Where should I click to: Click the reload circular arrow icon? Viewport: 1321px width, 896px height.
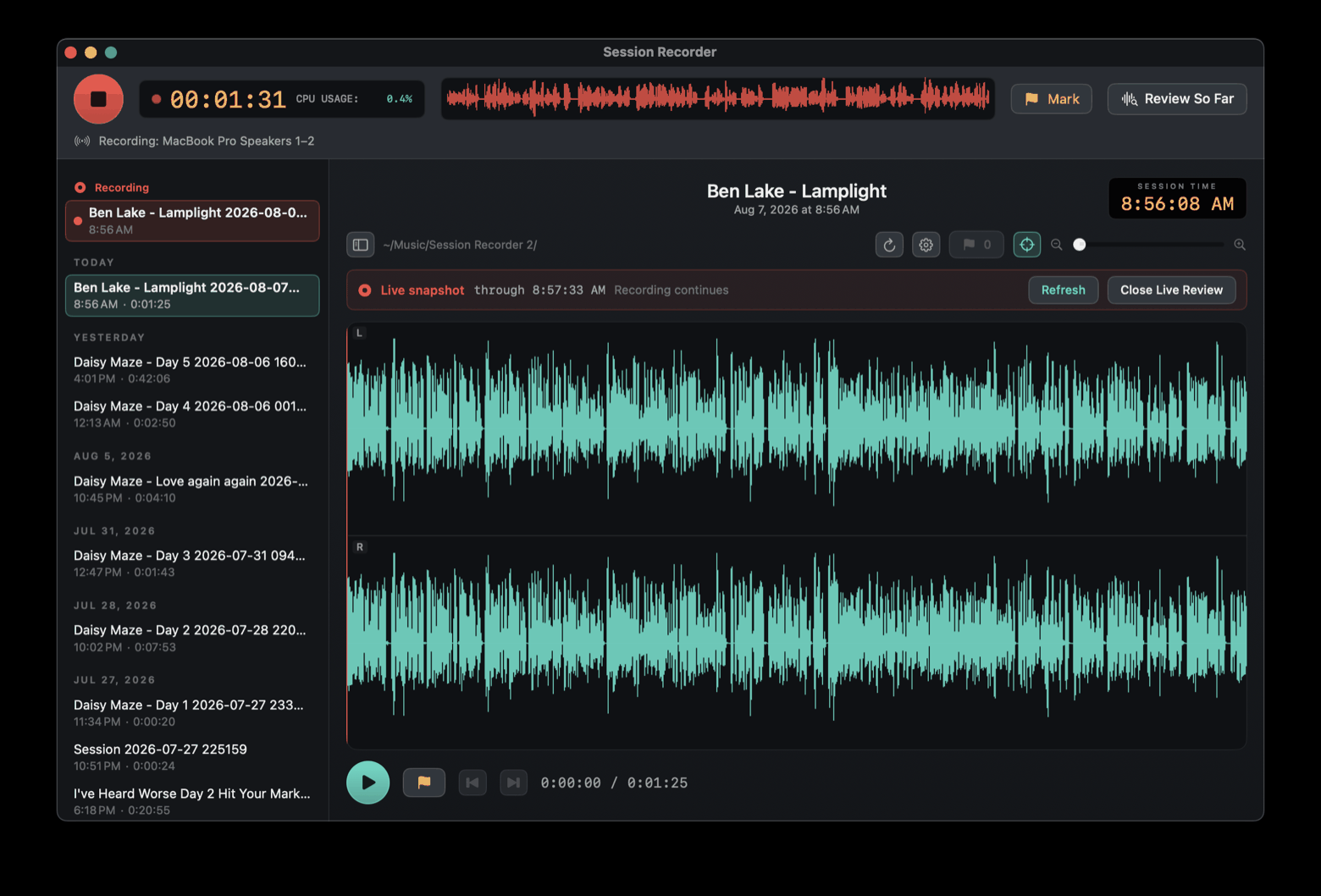889,245
